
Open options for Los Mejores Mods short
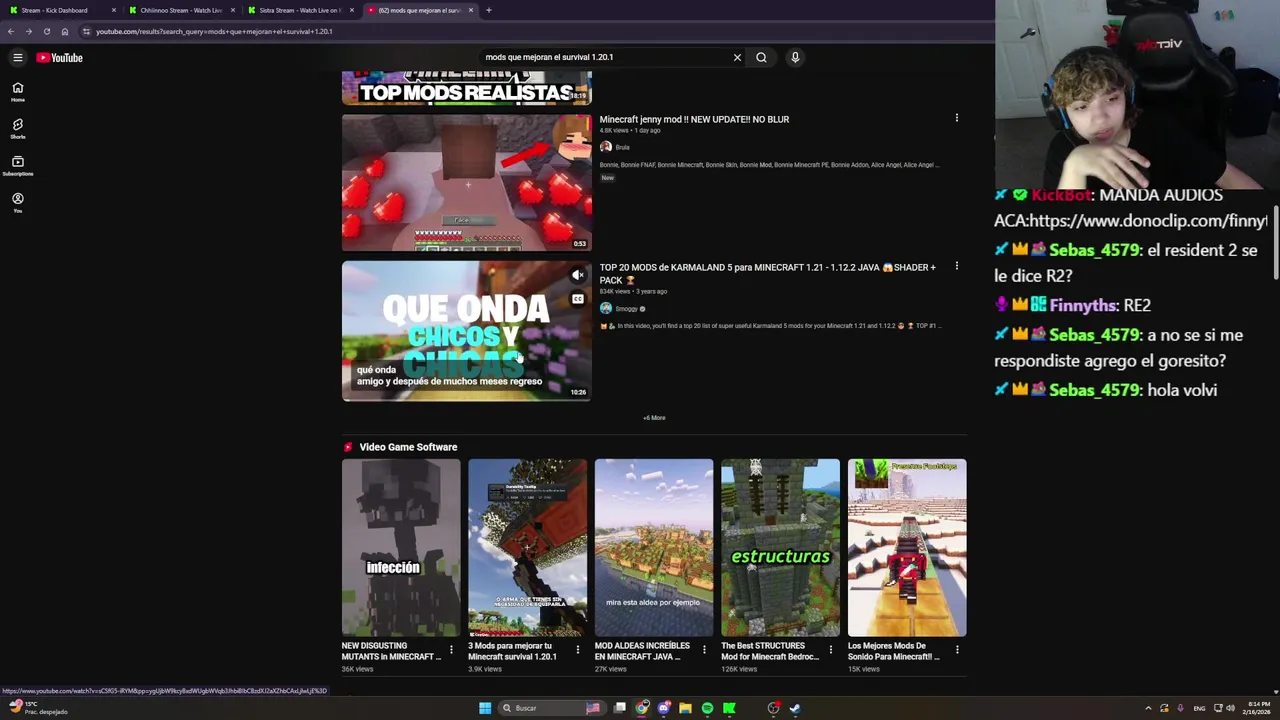(x=957, y=650)
